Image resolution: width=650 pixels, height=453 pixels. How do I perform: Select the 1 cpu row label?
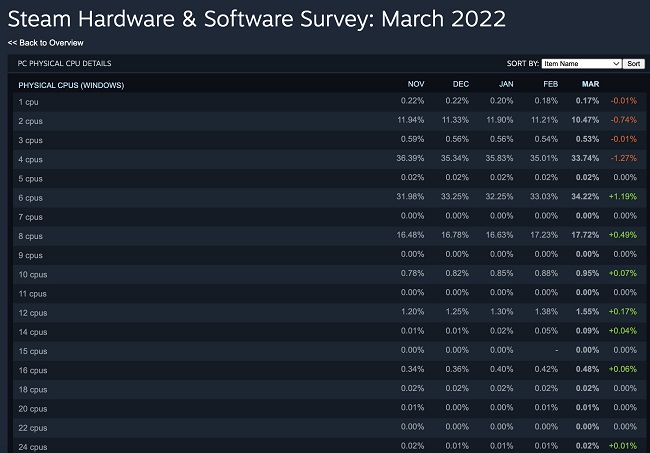[28, 102]
